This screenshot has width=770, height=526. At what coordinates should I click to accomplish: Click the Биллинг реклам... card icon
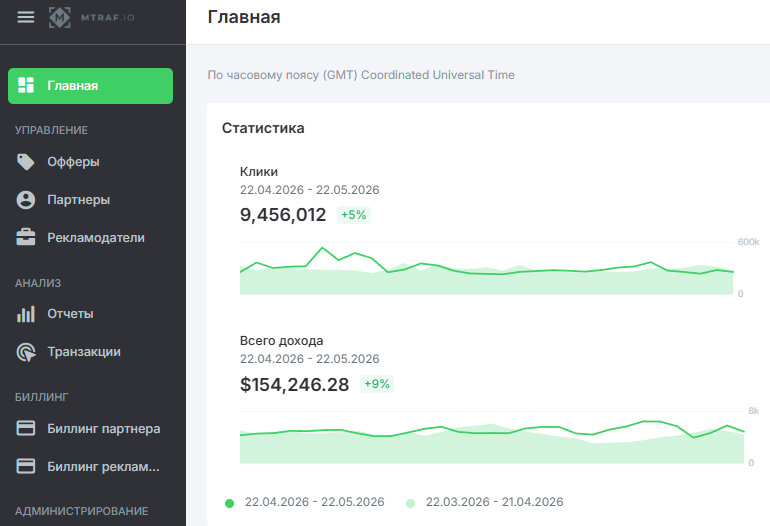coord(26,466)
